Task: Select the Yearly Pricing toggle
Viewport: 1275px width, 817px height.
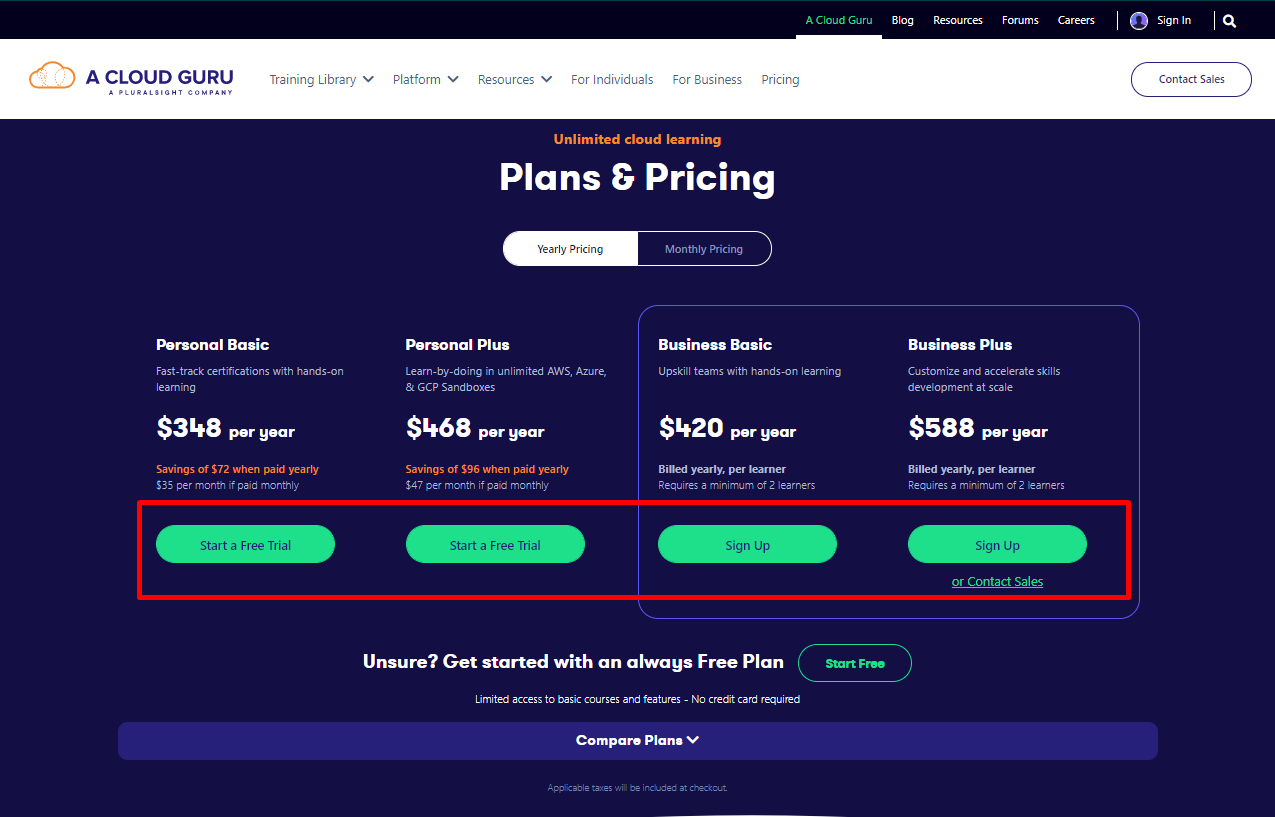Action: click(x=570, y=249)
